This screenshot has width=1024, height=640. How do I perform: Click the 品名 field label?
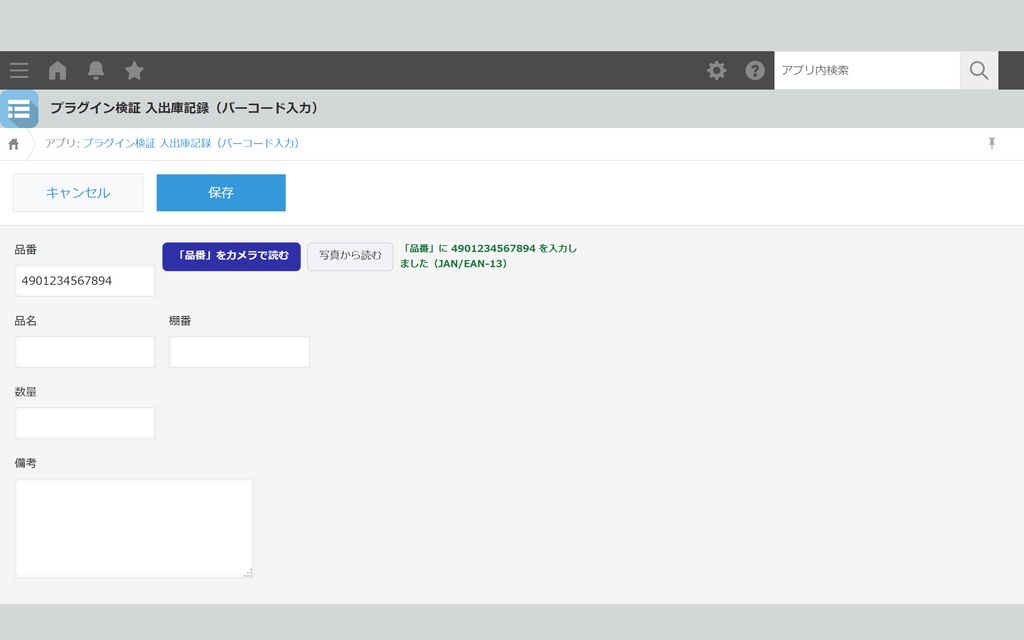(x=25, y=321)
